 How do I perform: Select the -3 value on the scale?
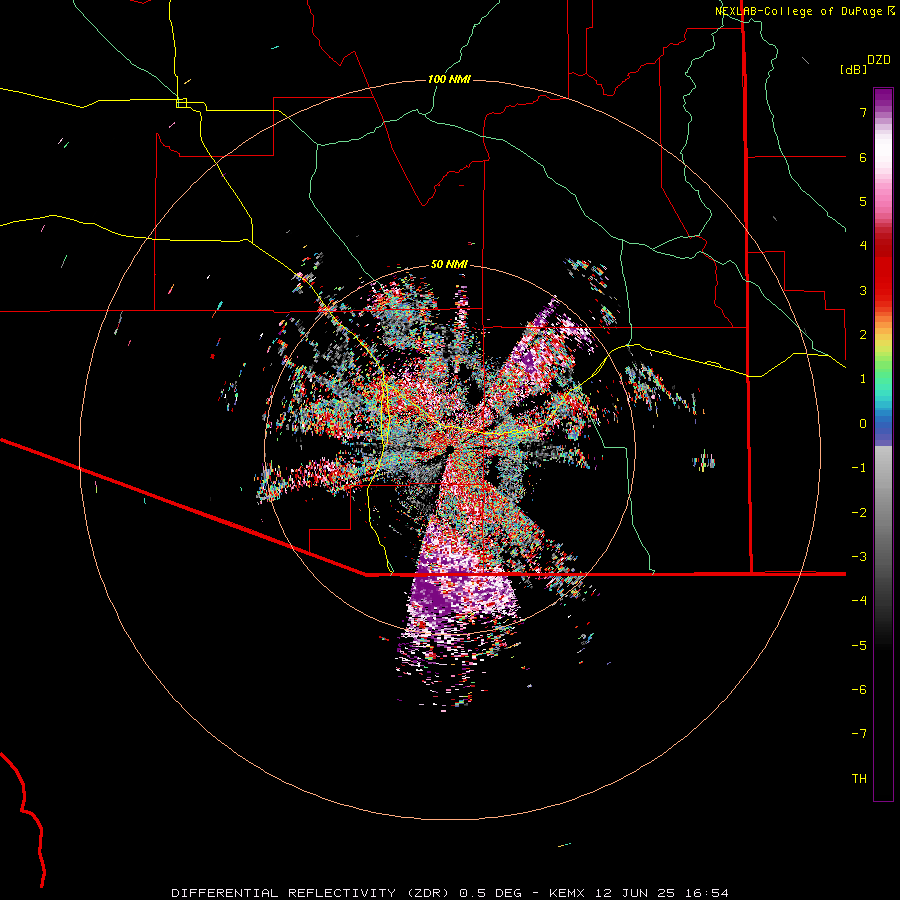coord(859,557)
